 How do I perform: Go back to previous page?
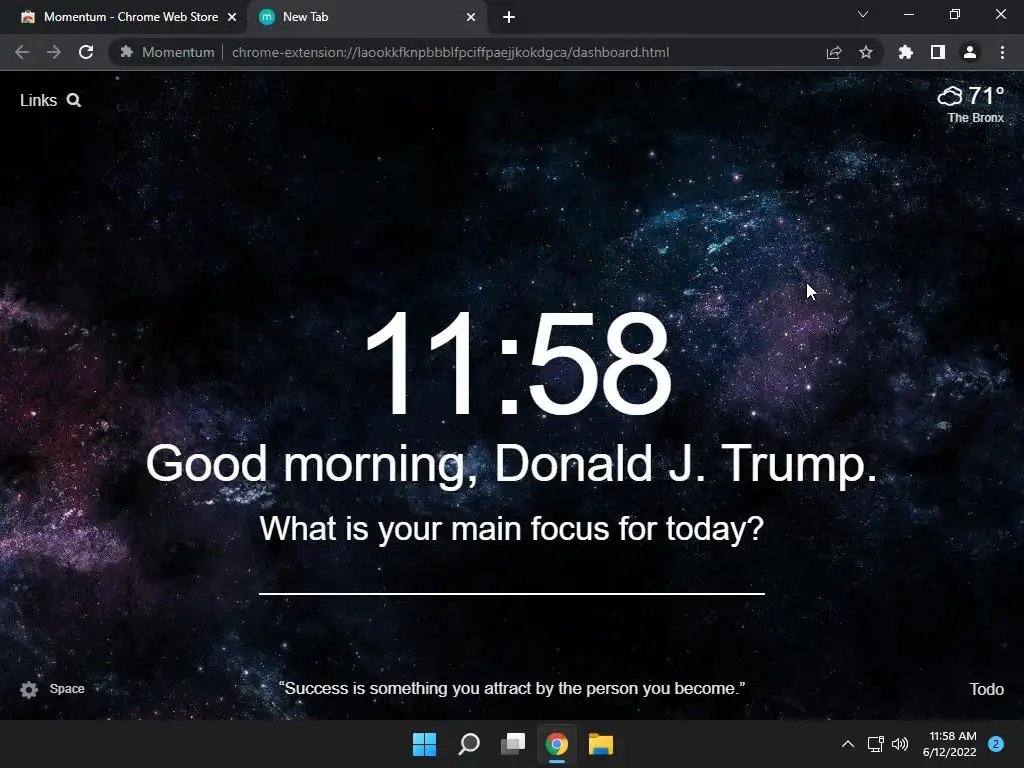[22, 52]
